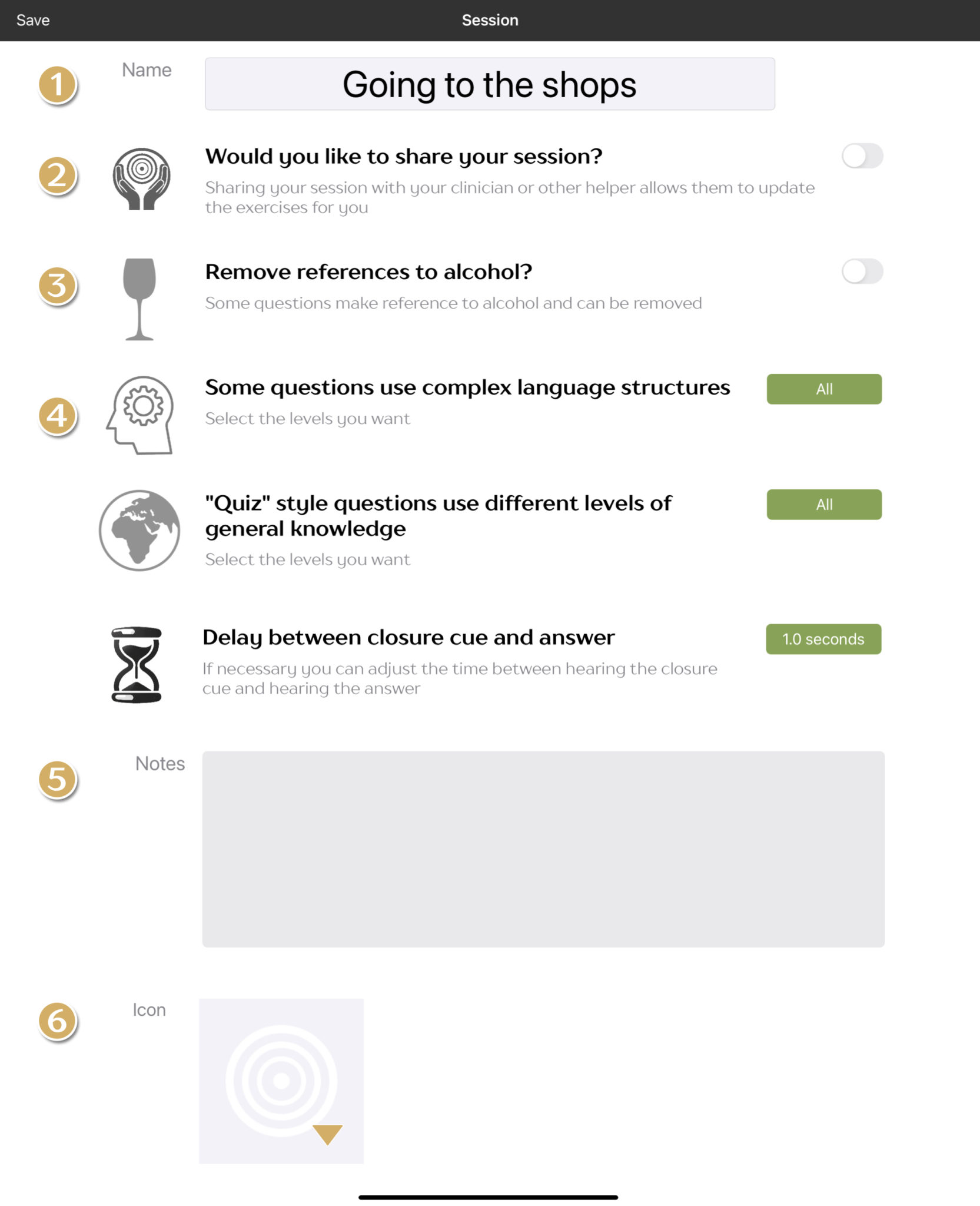980x1206 pixels.
Task: Turn on remove references to alcohol
Action: pyautogui.click(x=862, y=271)
